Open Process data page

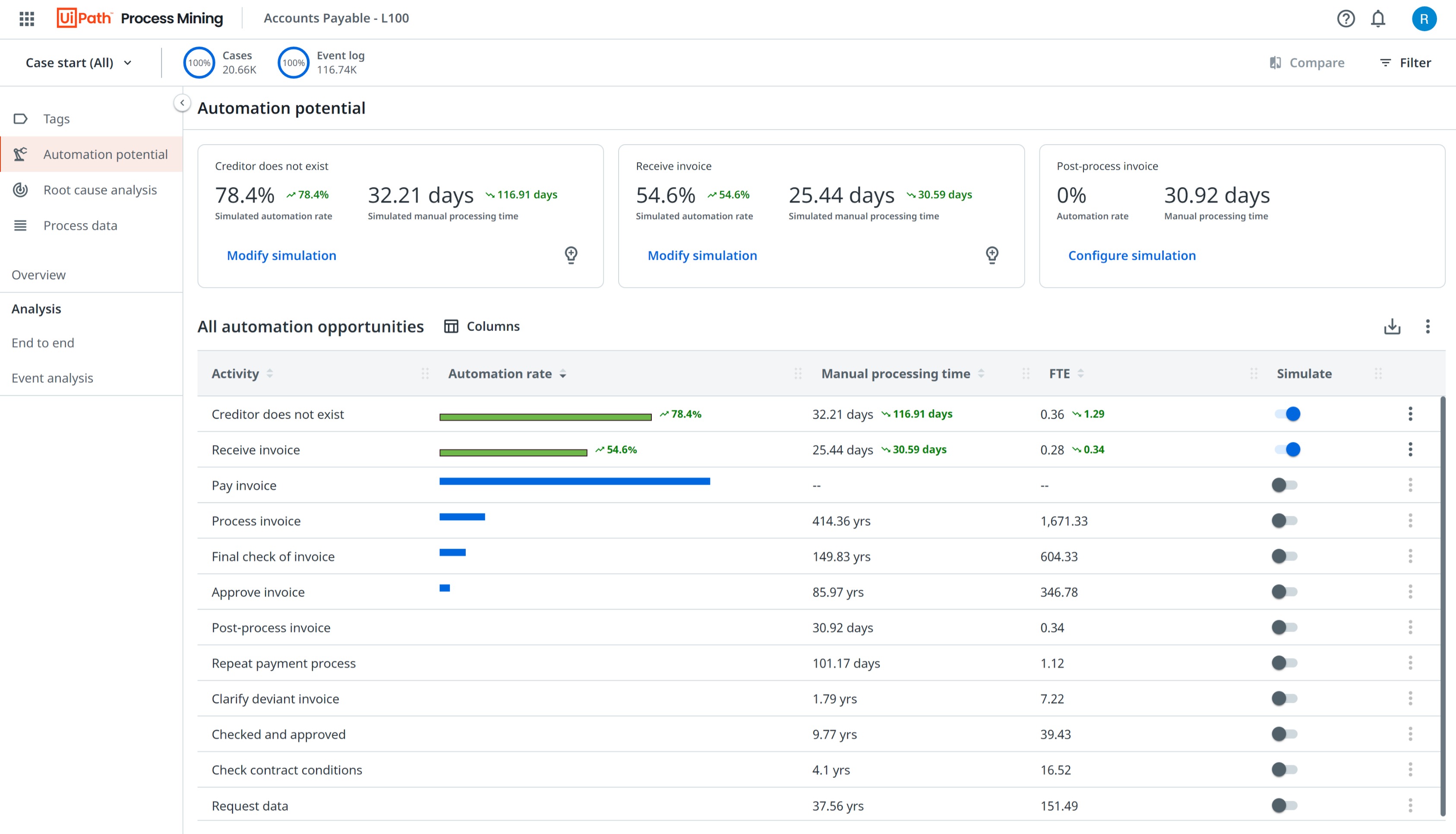pos(92,226)
